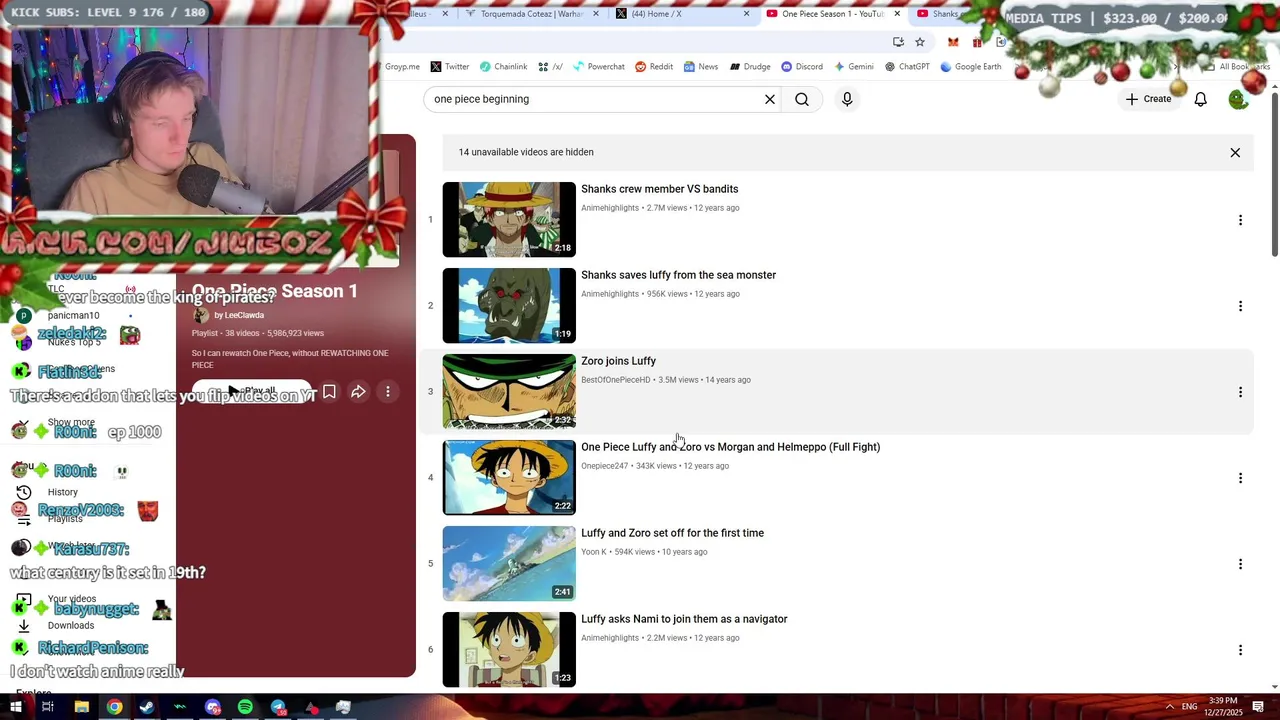This screenshot has width=1280, height=720.
Task: Open the Powerchat bookmark
Action: [598, 67]
